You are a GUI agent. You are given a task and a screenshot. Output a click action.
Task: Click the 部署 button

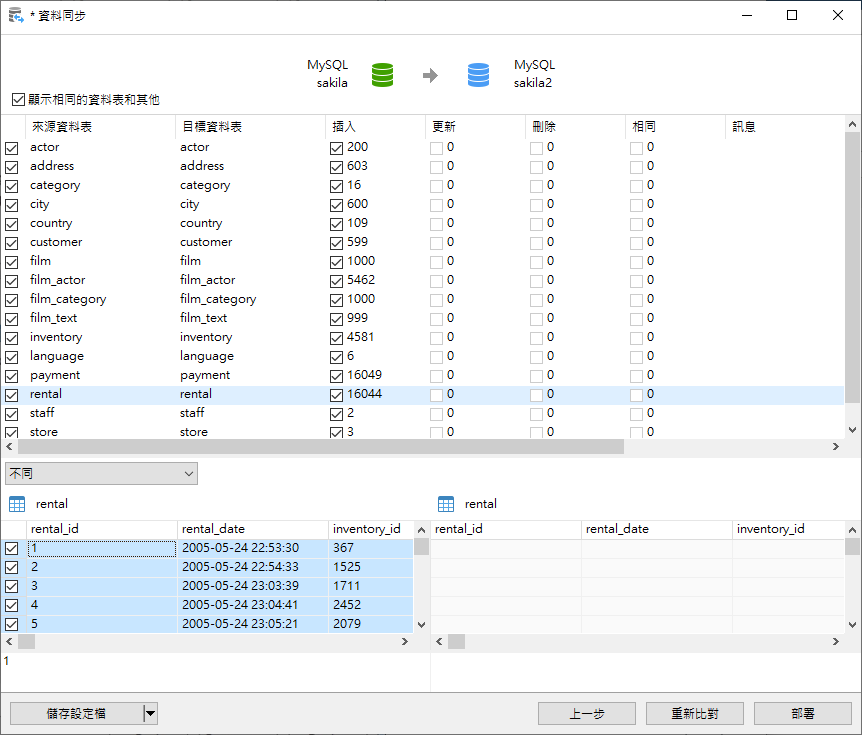point(802,713)
